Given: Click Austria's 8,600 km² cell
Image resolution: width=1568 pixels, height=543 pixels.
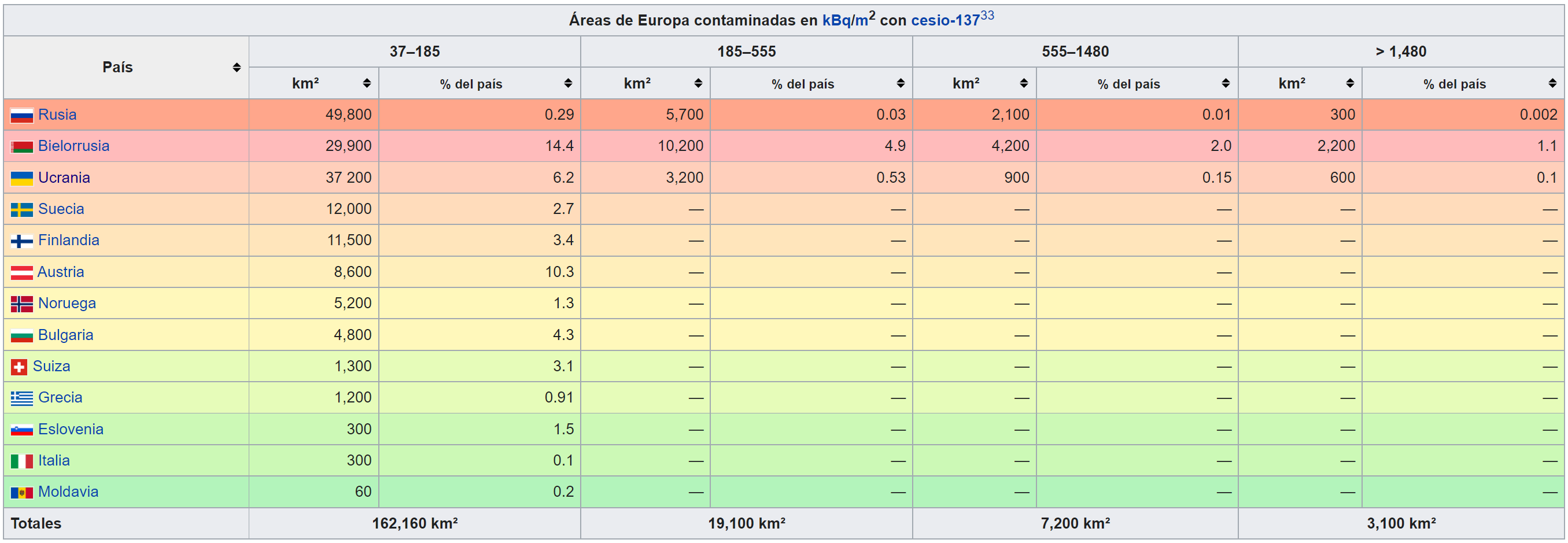Looking at the screenshot, I should pyautogui.click(x=352, y=272).
